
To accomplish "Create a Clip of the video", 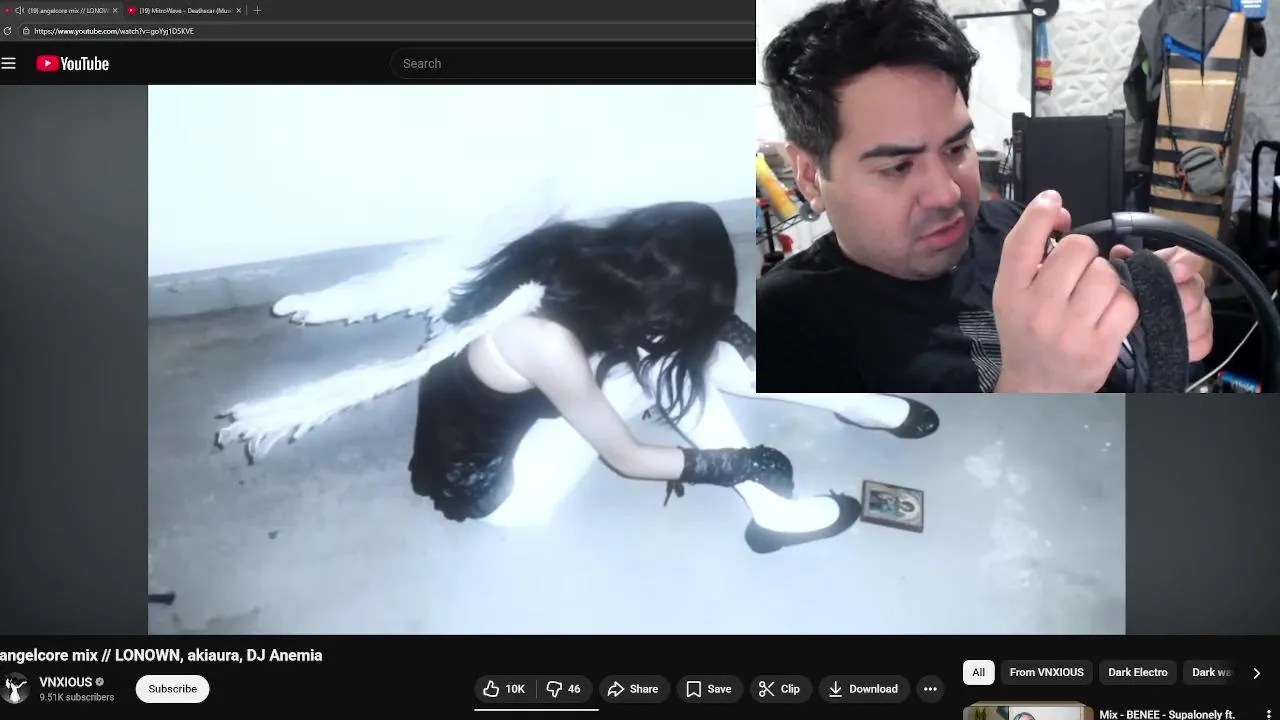I will tap(779, 689).
